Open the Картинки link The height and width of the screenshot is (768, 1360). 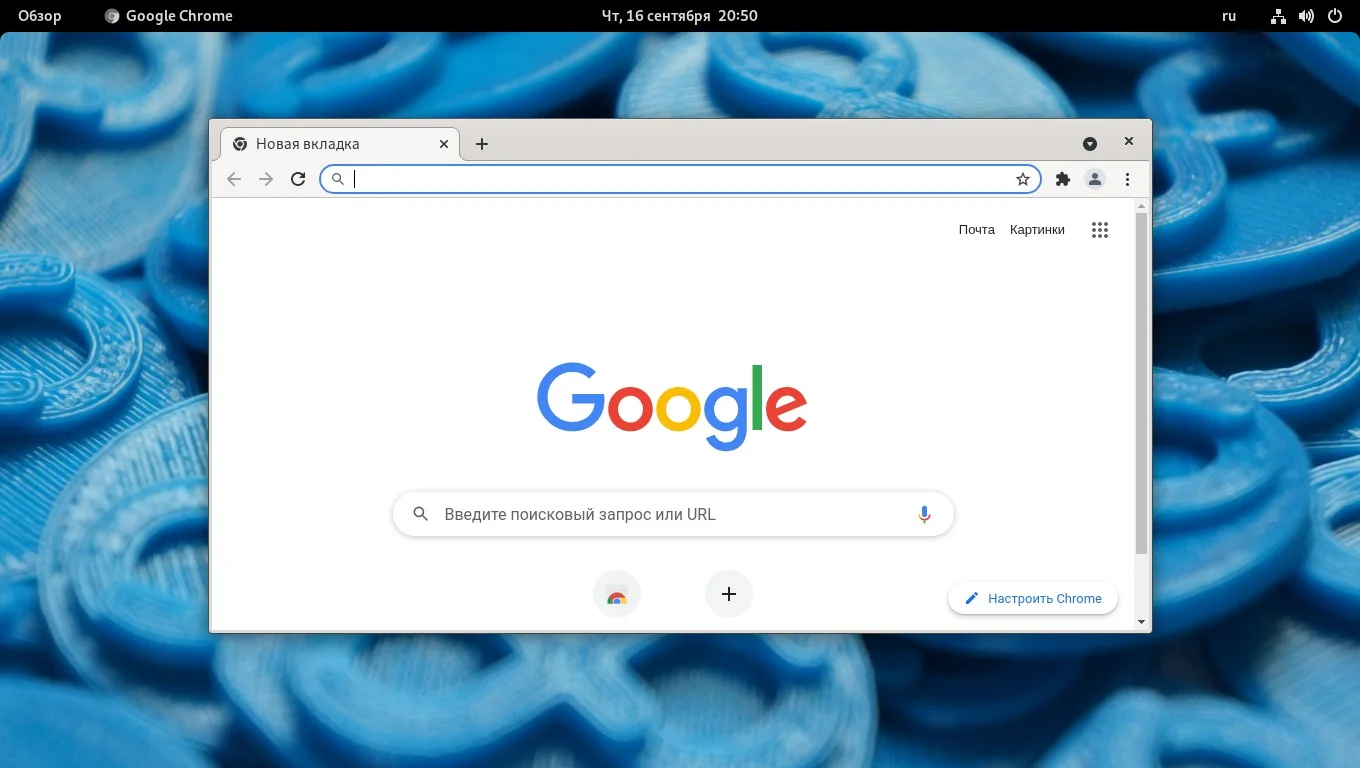(x=1037, y=229)
